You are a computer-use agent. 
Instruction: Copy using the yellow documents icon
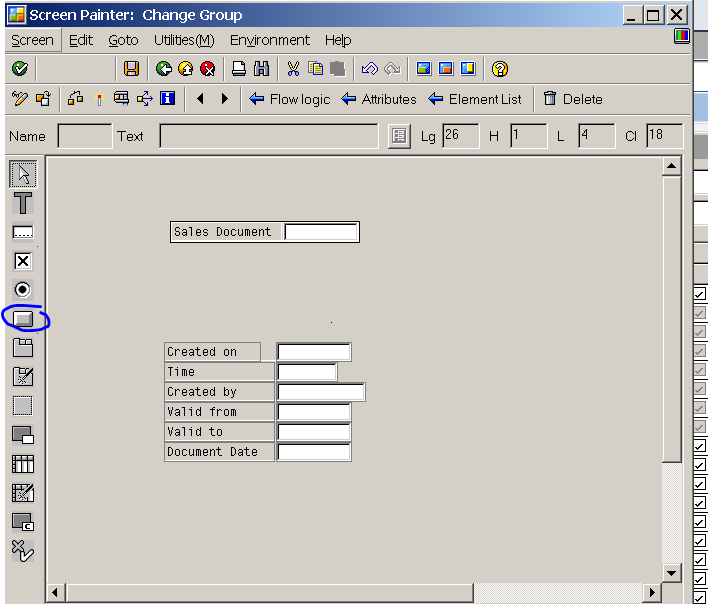point(316,69)
